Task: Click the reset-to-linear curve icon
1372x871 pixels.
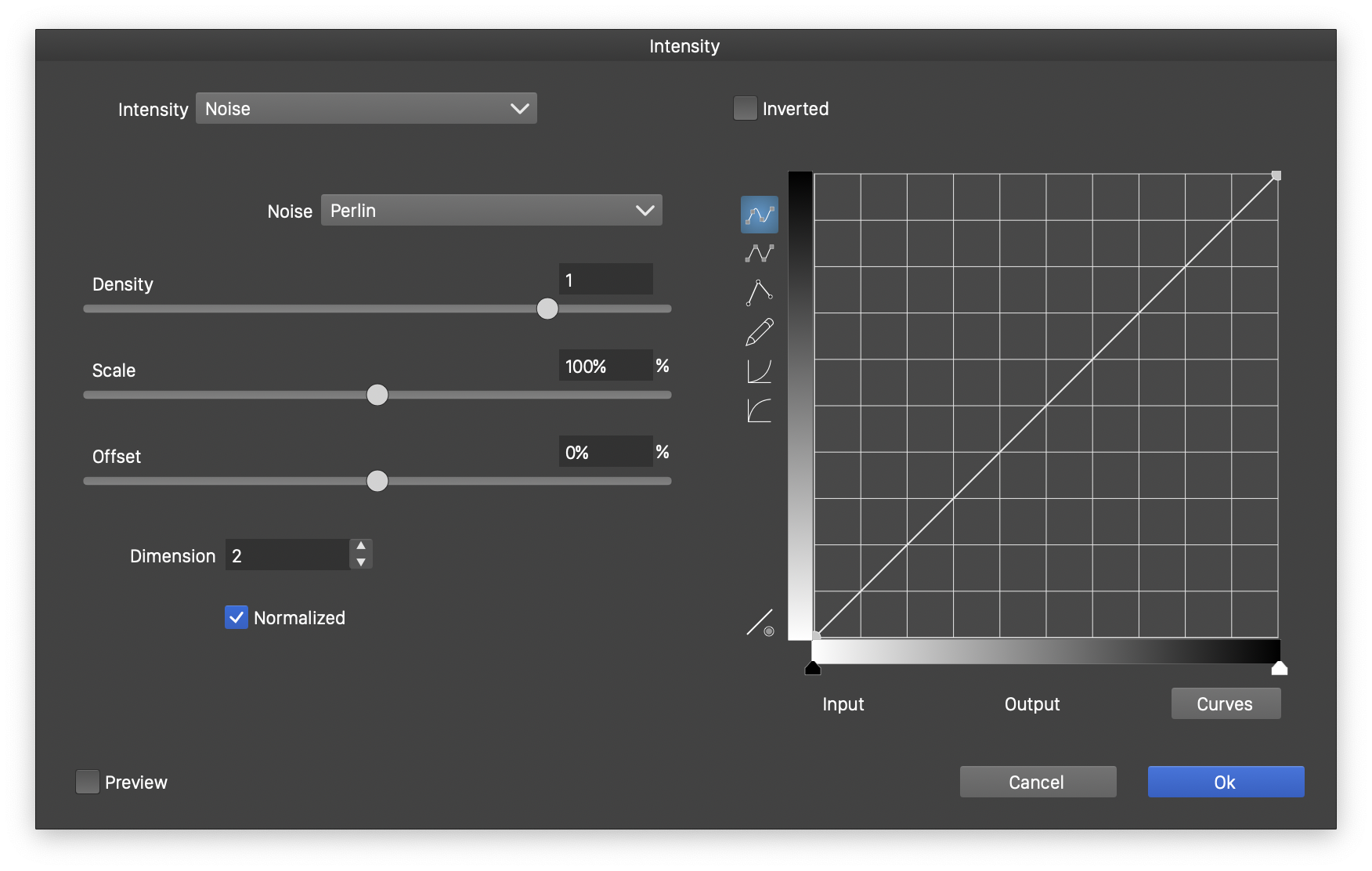Action: 759,623
